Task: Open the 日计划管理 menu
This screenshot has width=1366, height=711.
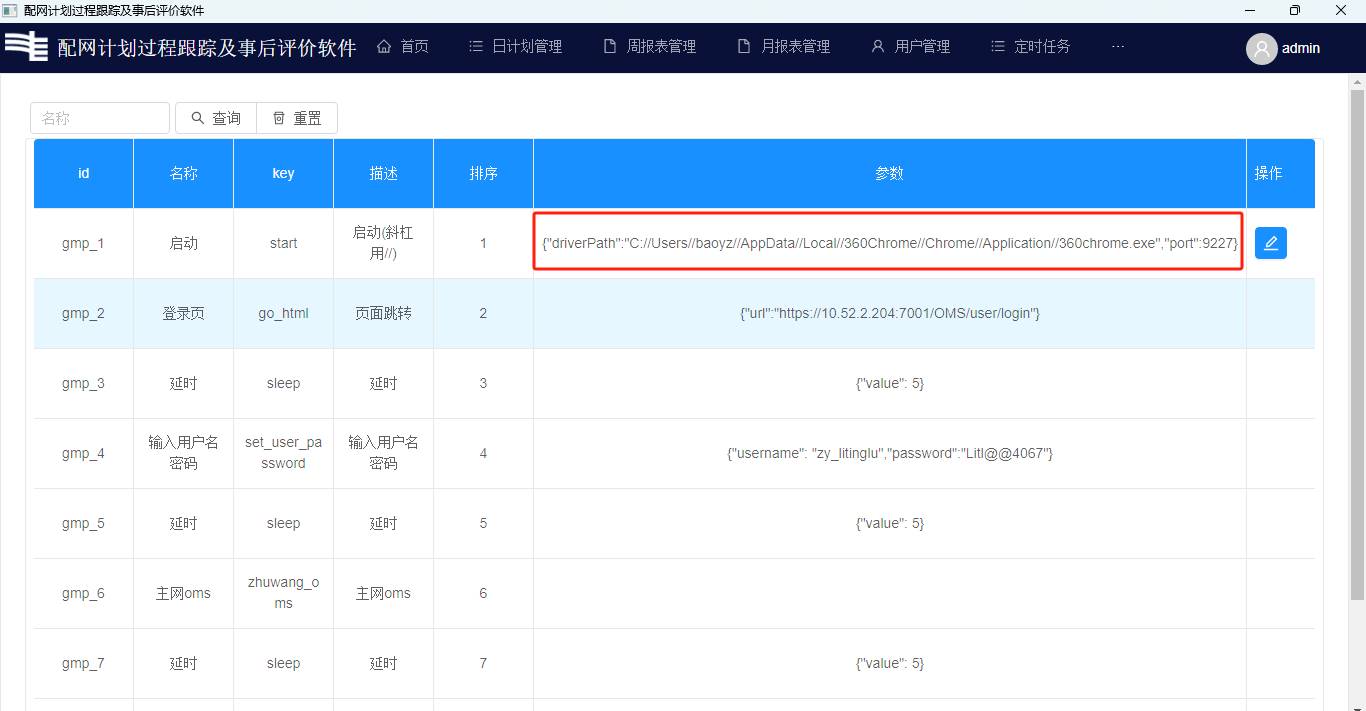Action: (515, 46)
